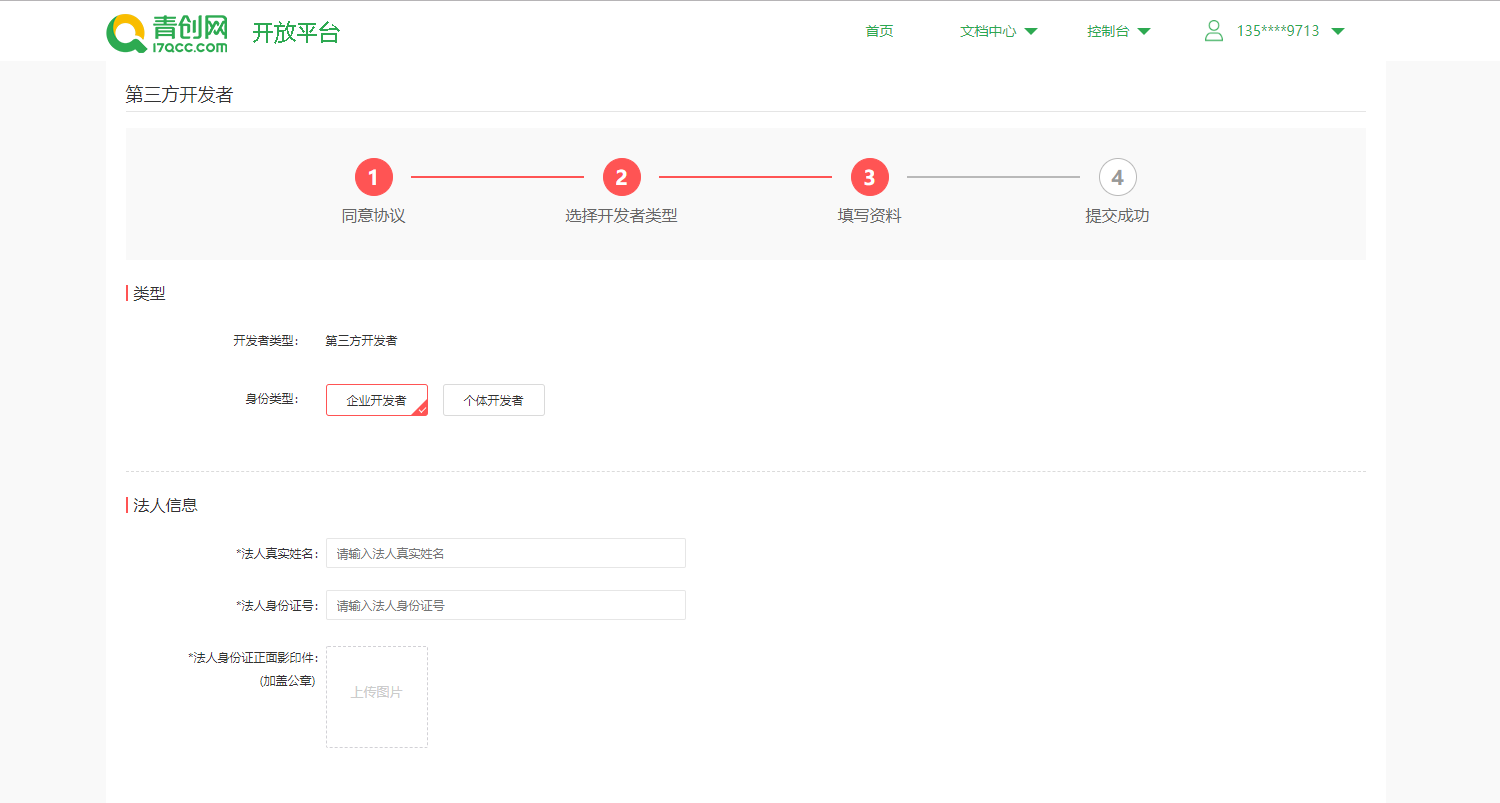
Task: Click account 135****9713
Action: 1278,31
